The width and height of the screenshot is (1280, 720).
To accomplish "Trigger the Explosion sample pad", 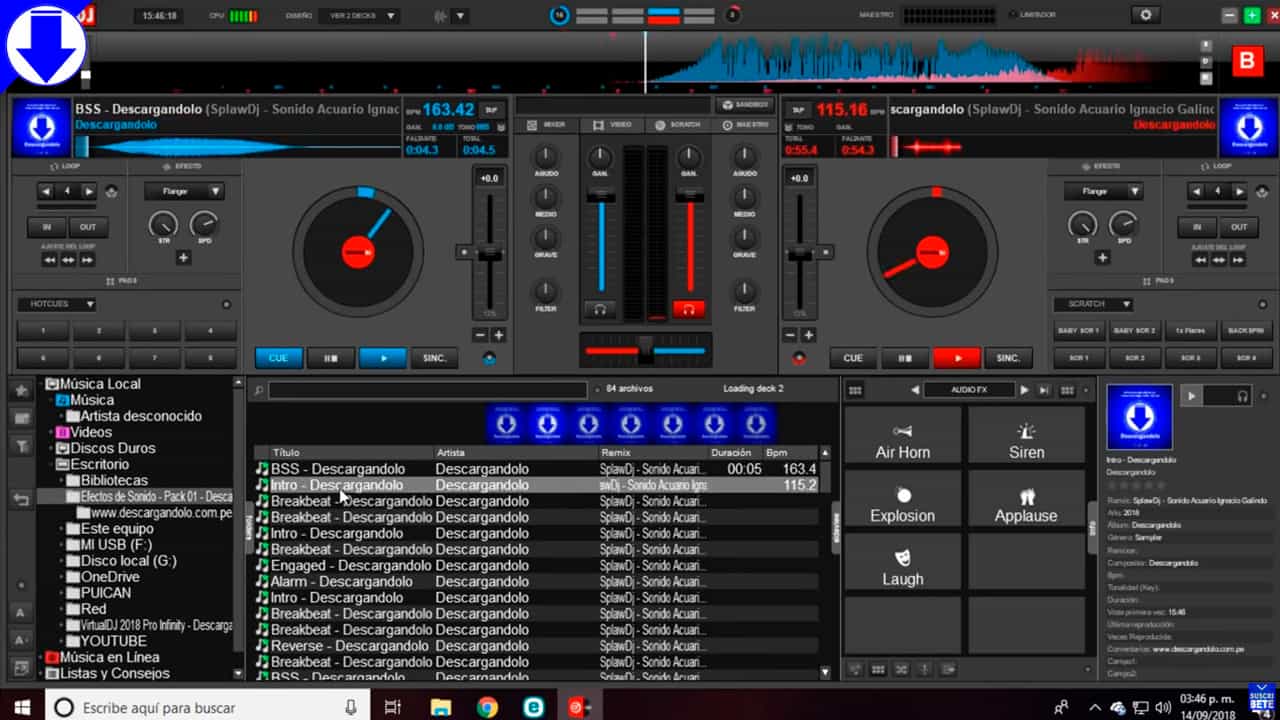I will click(x=903, y=499).
